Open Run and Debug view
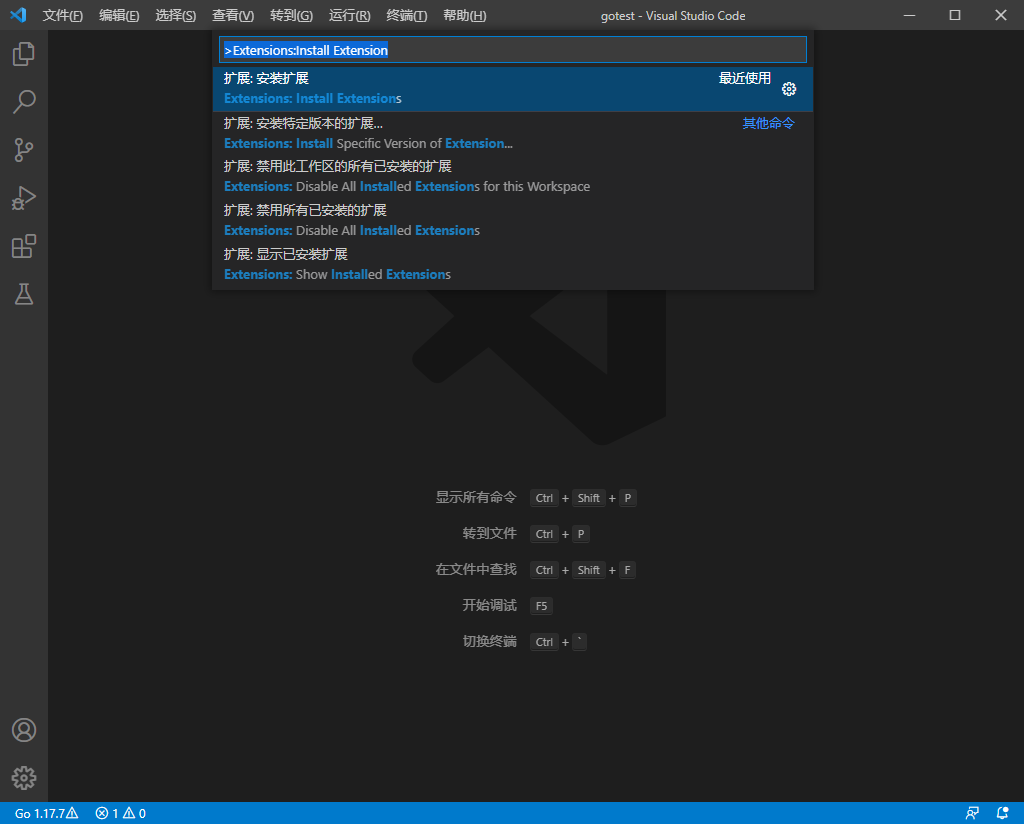 (24, 198)
